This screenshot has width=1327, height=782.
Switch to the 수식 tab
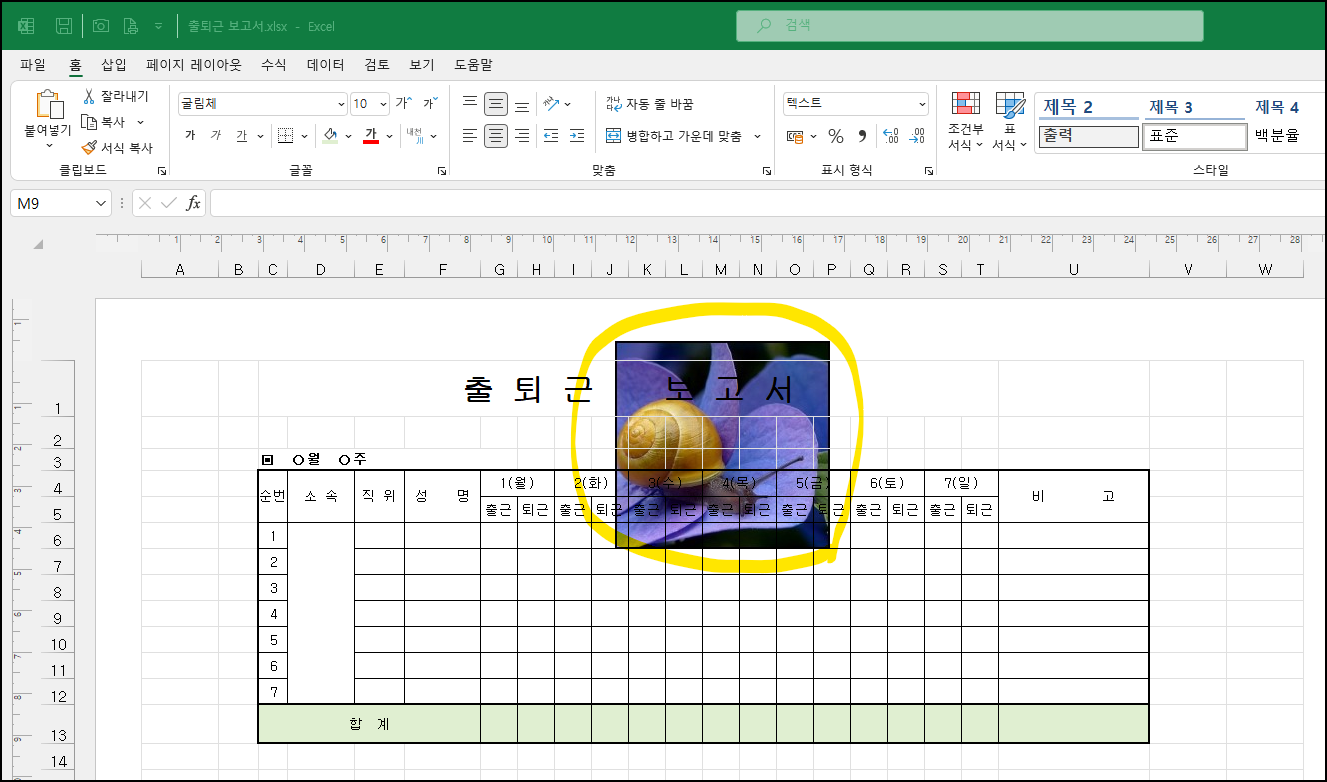(273, 65)
